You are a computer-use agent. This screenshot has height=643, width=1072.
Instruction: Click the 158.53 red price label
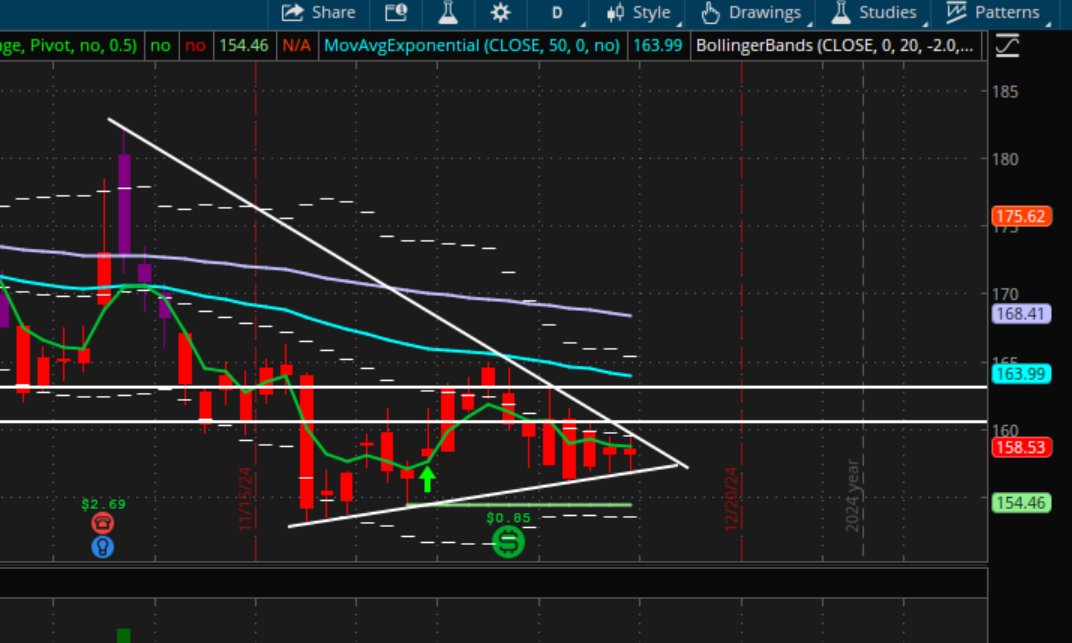tap(1021, 448)
